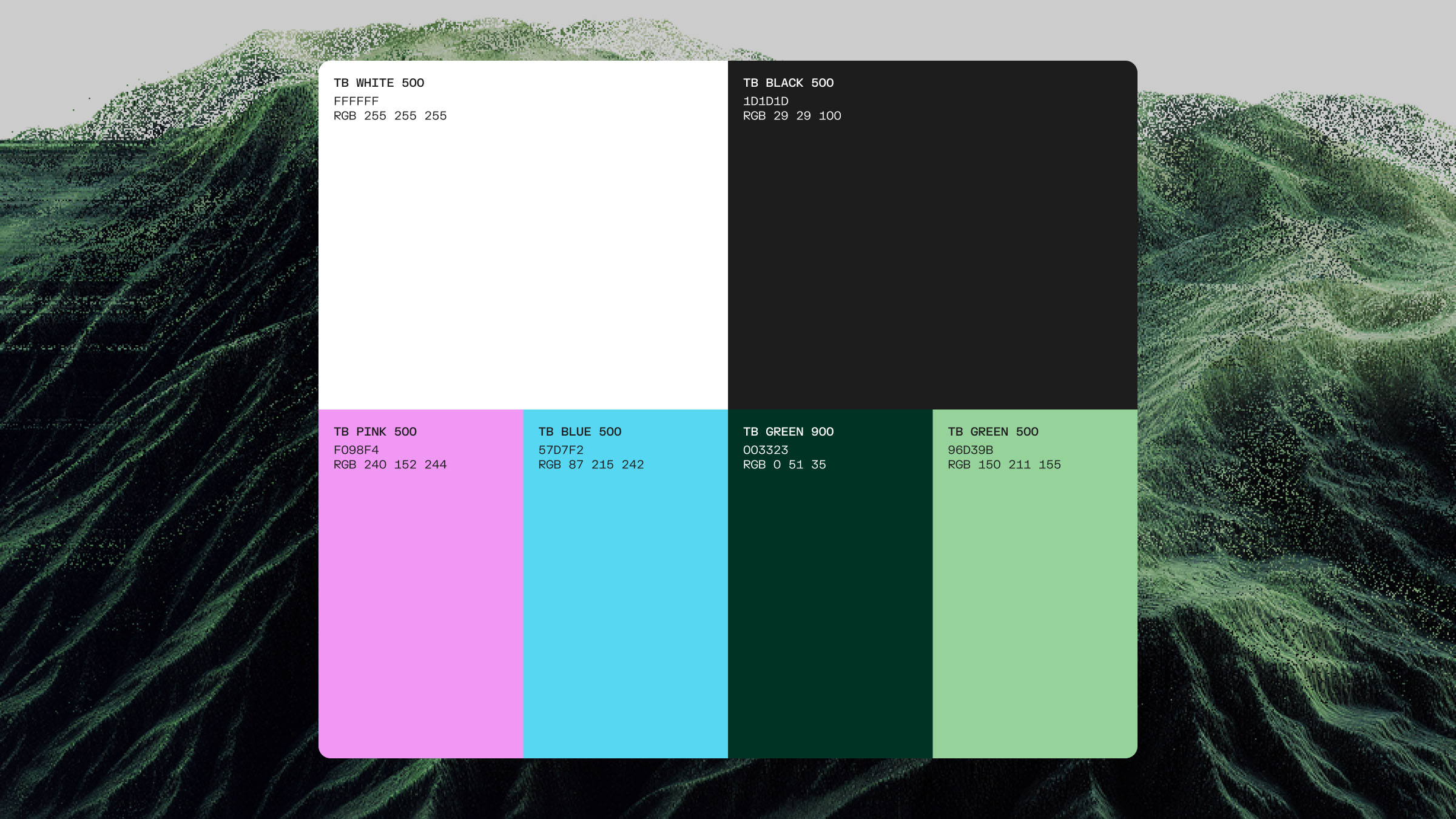Click the hex value F098F4

(x=356, y=450)
